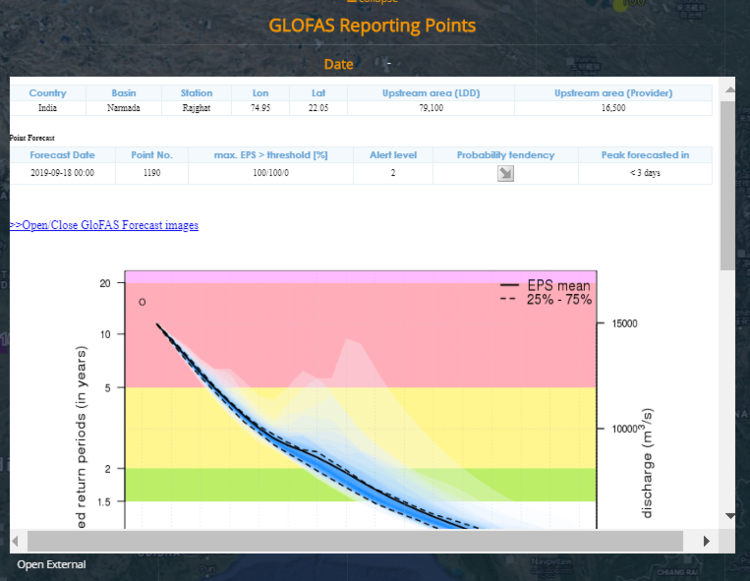This screenshot has height=581, width=750.
Task: Click the vertical scrollbar up arrow
Action: pos(730,90)
